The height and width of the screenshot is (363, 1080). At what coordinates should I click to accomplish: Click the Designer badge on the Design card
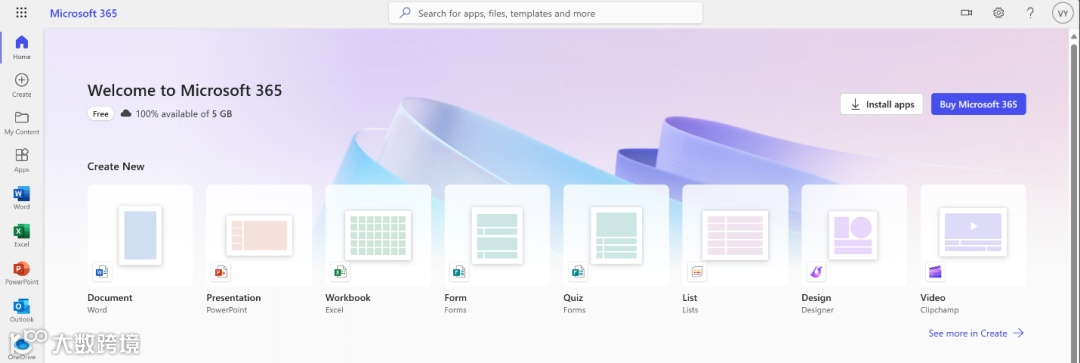point(816,272)
